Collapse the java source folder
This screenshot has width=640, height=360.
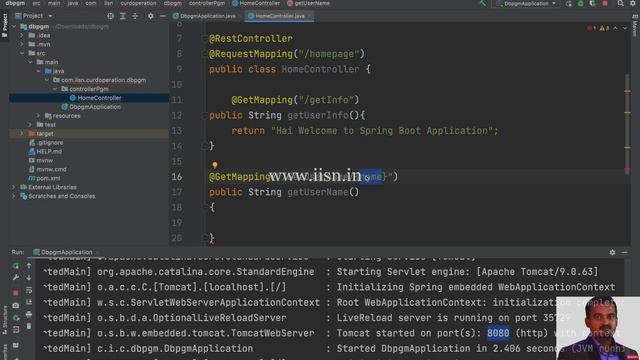[39, 71]
